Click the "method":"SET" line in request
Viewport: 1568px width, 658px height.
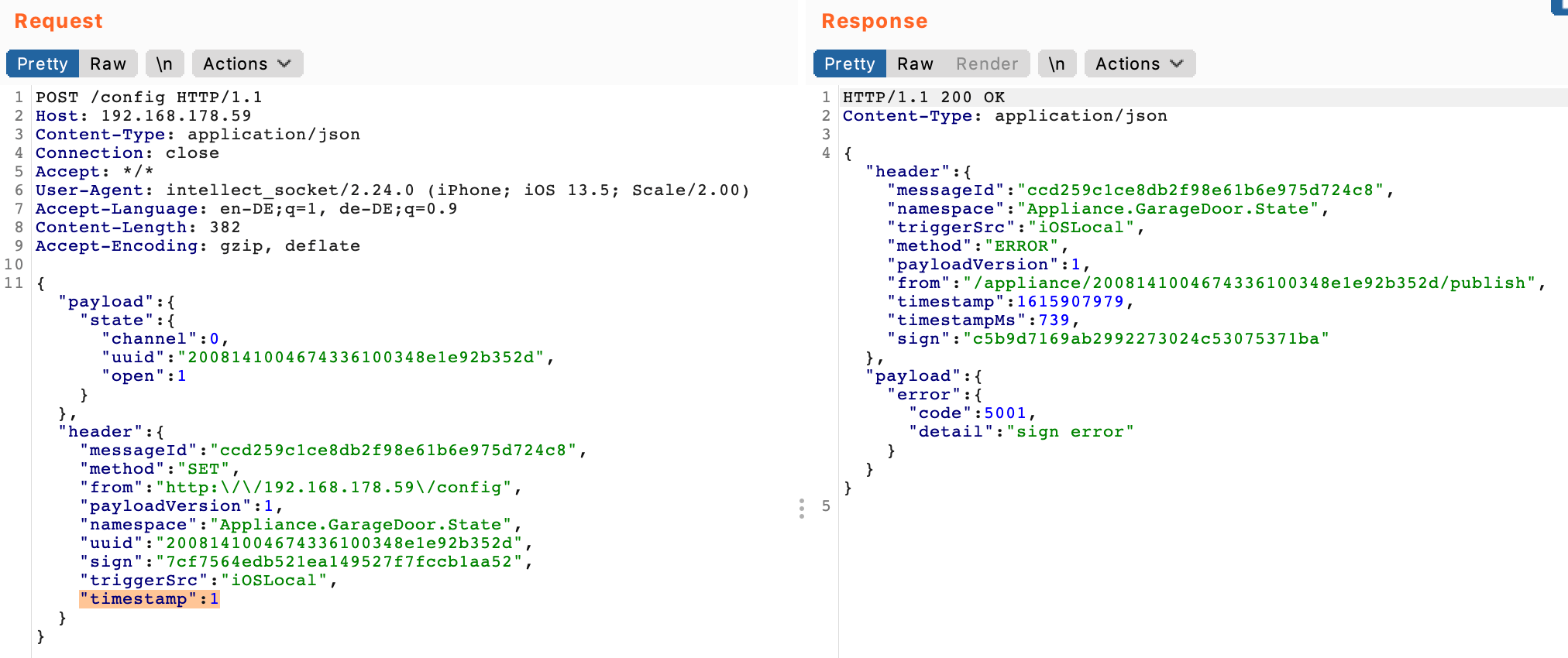[x=160, y=469]
